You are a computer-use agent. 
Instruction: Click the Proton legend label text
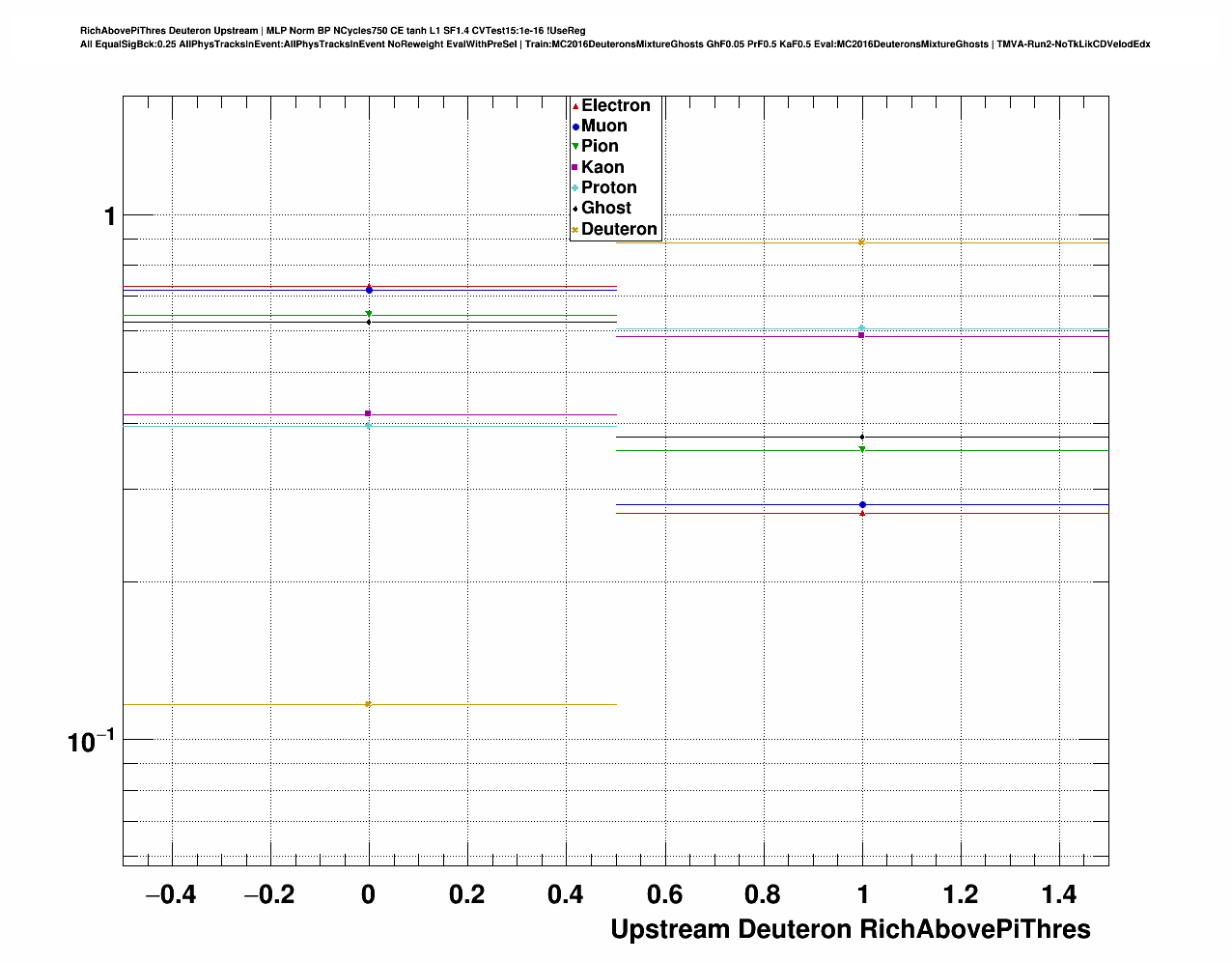point(608,188)
